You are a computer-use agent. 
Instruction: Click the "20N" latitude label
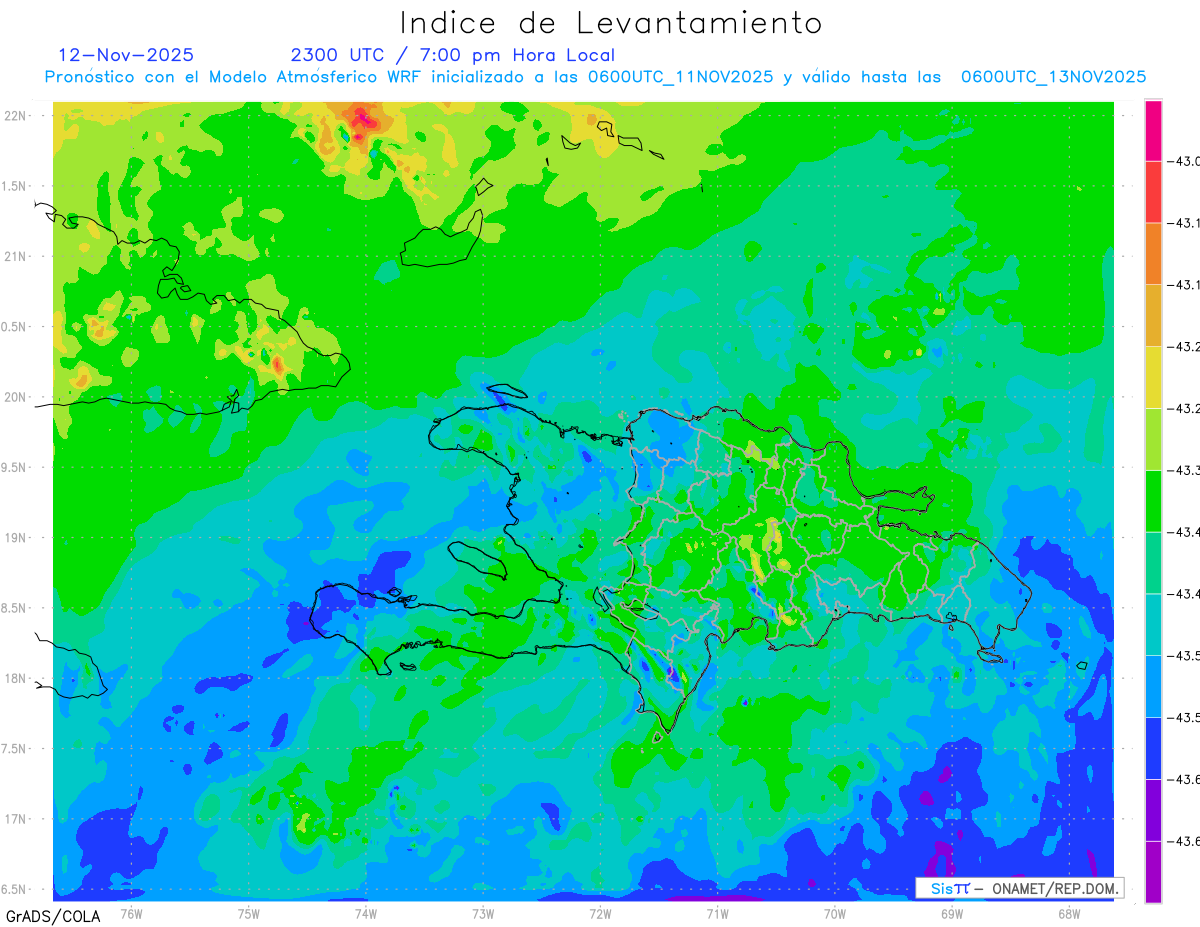14,397
